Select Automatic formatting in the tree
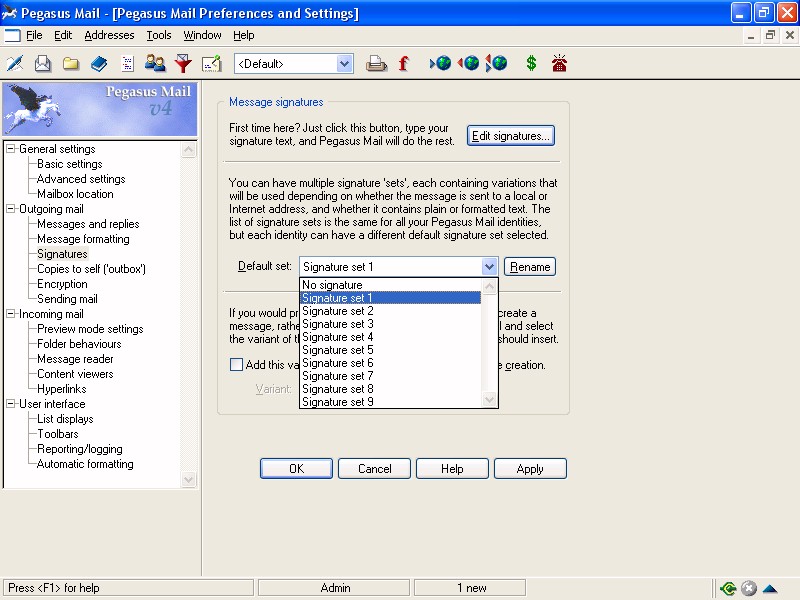Image resolution: width=800 pixels, height=600 pixels. pyautogui.click(x=85, y=464)
